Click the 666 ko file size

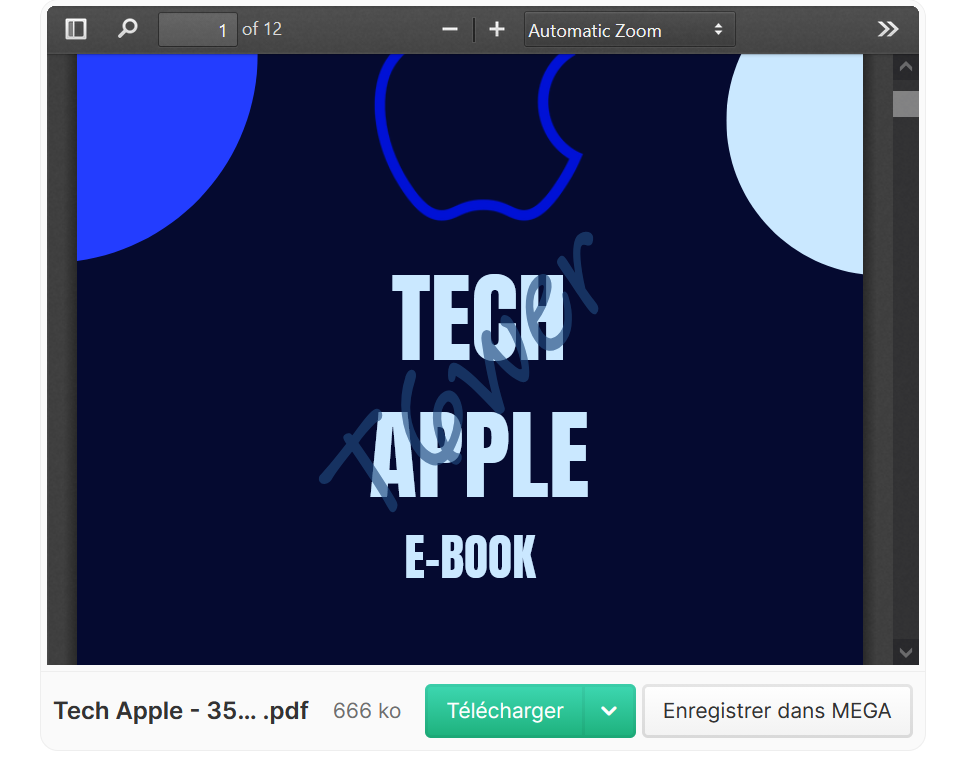(367, 711)
